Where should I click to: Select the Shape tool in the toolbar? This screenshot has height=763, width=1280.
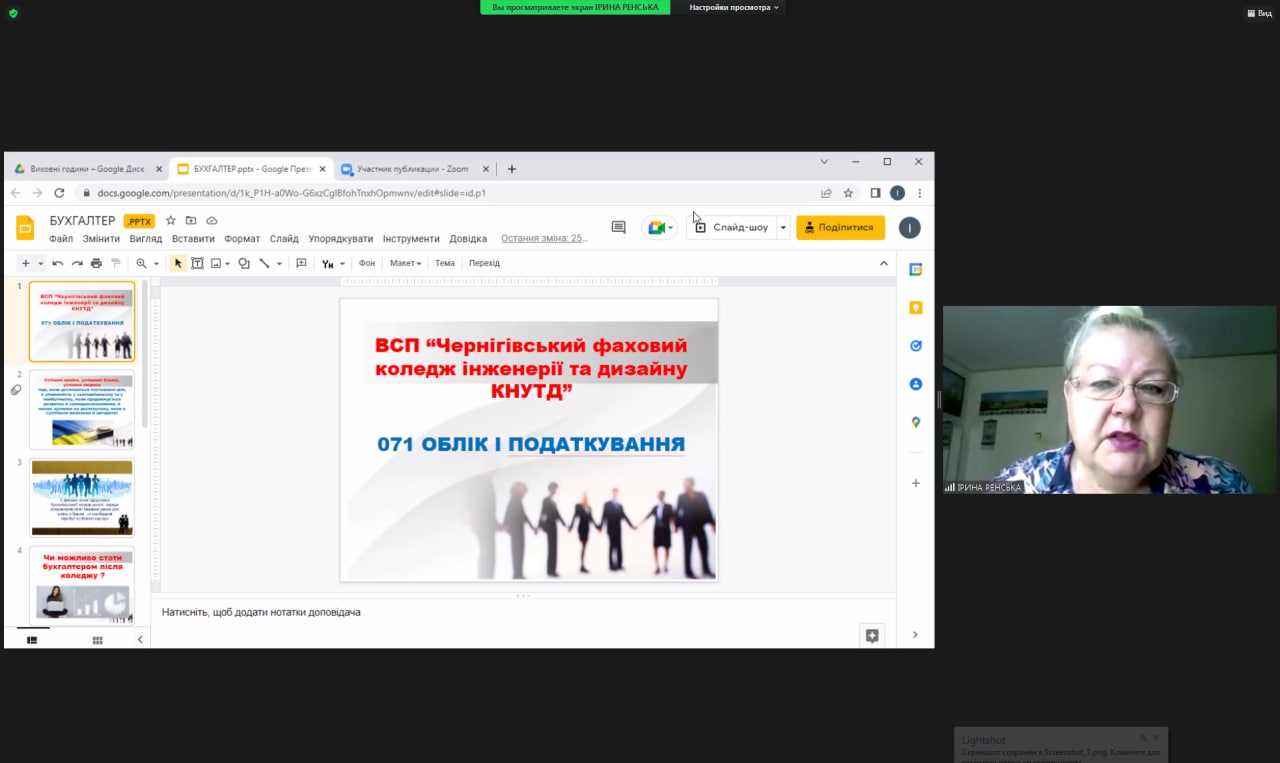244,264
